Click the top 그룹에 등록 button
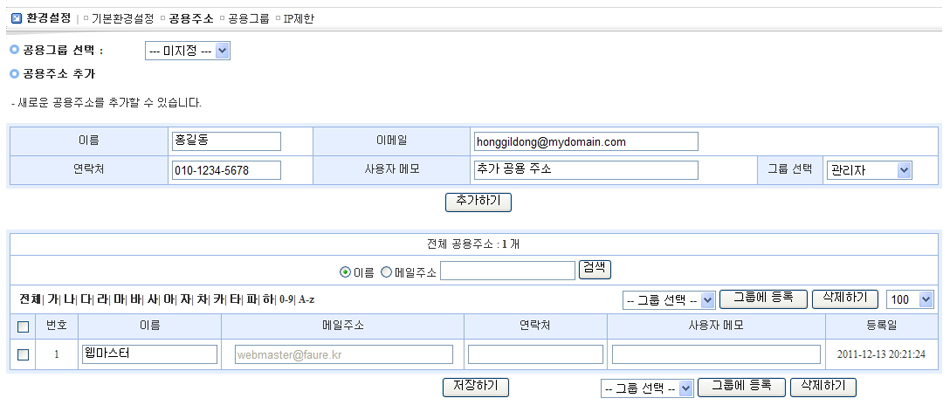 tap(762, 298)
